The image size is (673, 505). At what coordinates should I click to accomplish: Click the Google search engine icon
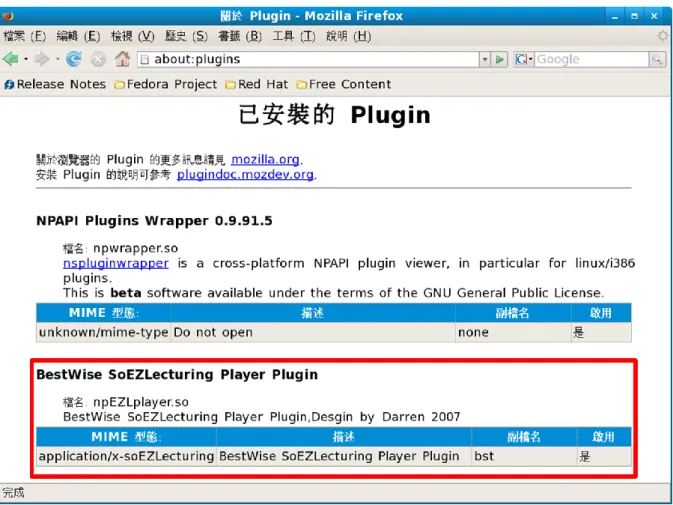521,59
